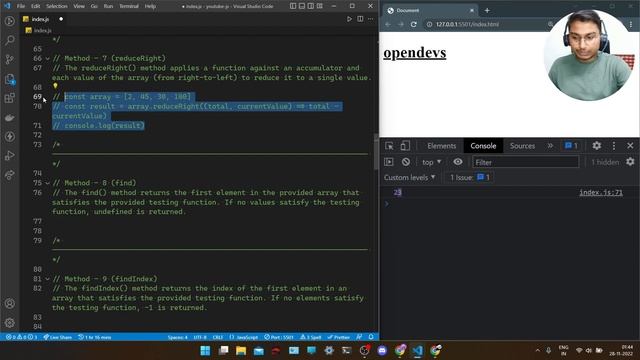Open the editor More Actions ellipsis
The width and height of the screenshot is (640, 360).
370,19
